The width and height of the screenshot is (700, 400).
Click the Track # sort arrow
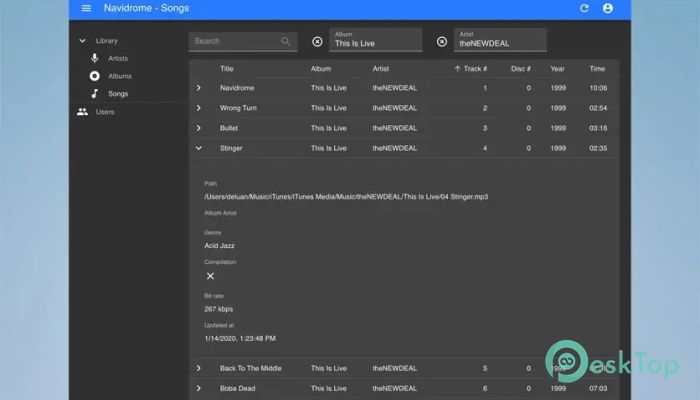(457, 69)
